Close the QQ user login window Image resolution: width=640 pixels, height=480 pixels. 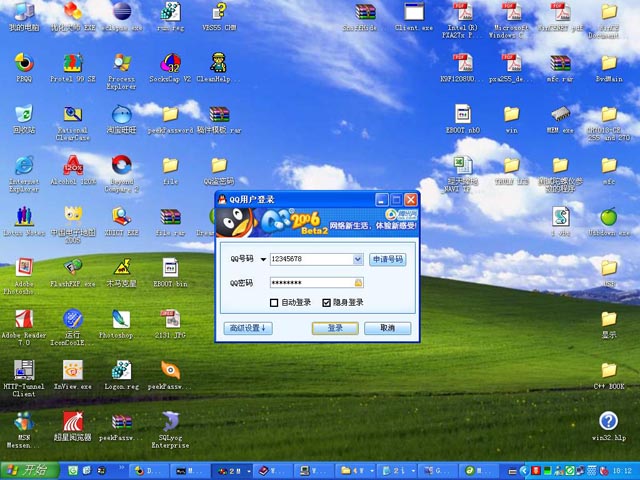[x=411, y=200]
